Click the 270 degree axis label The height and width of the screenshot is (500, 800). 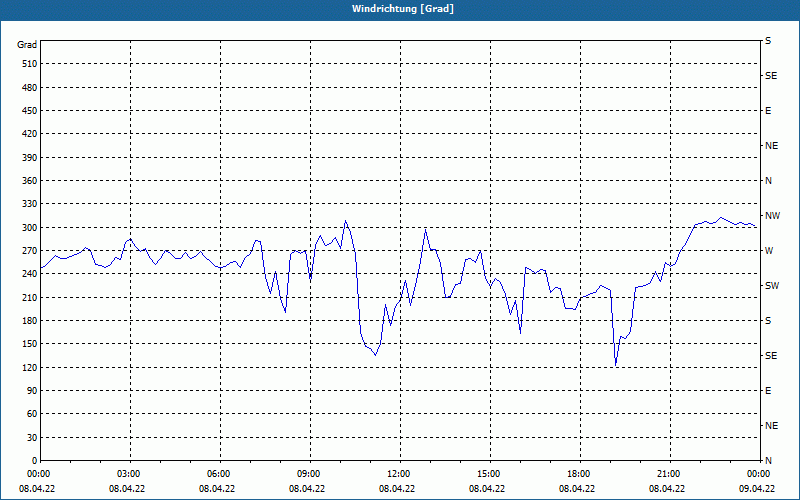tap(30, 251)
